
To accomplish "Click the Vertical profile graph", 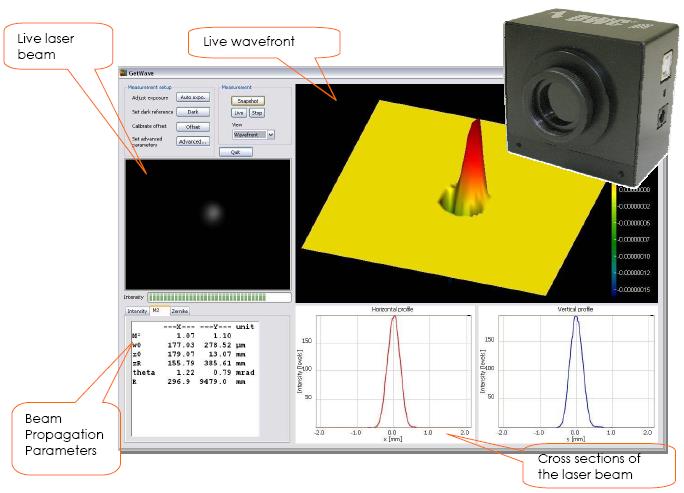I will pos(576,371).
